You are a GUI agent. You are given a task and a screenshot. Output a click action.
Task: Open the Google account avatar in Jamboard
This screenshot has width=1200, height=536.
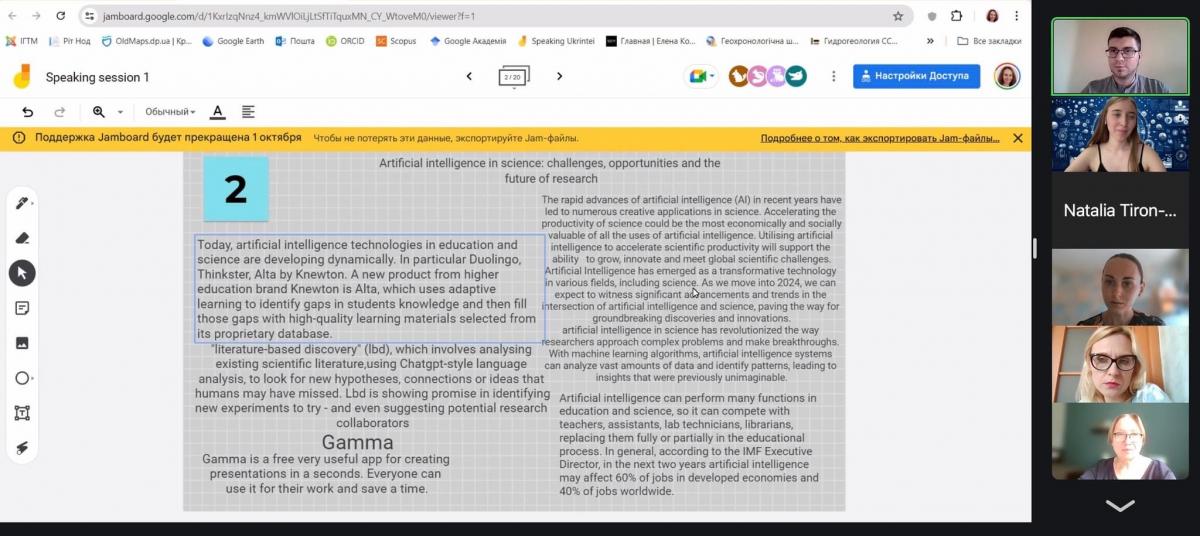pos(1006,76)
